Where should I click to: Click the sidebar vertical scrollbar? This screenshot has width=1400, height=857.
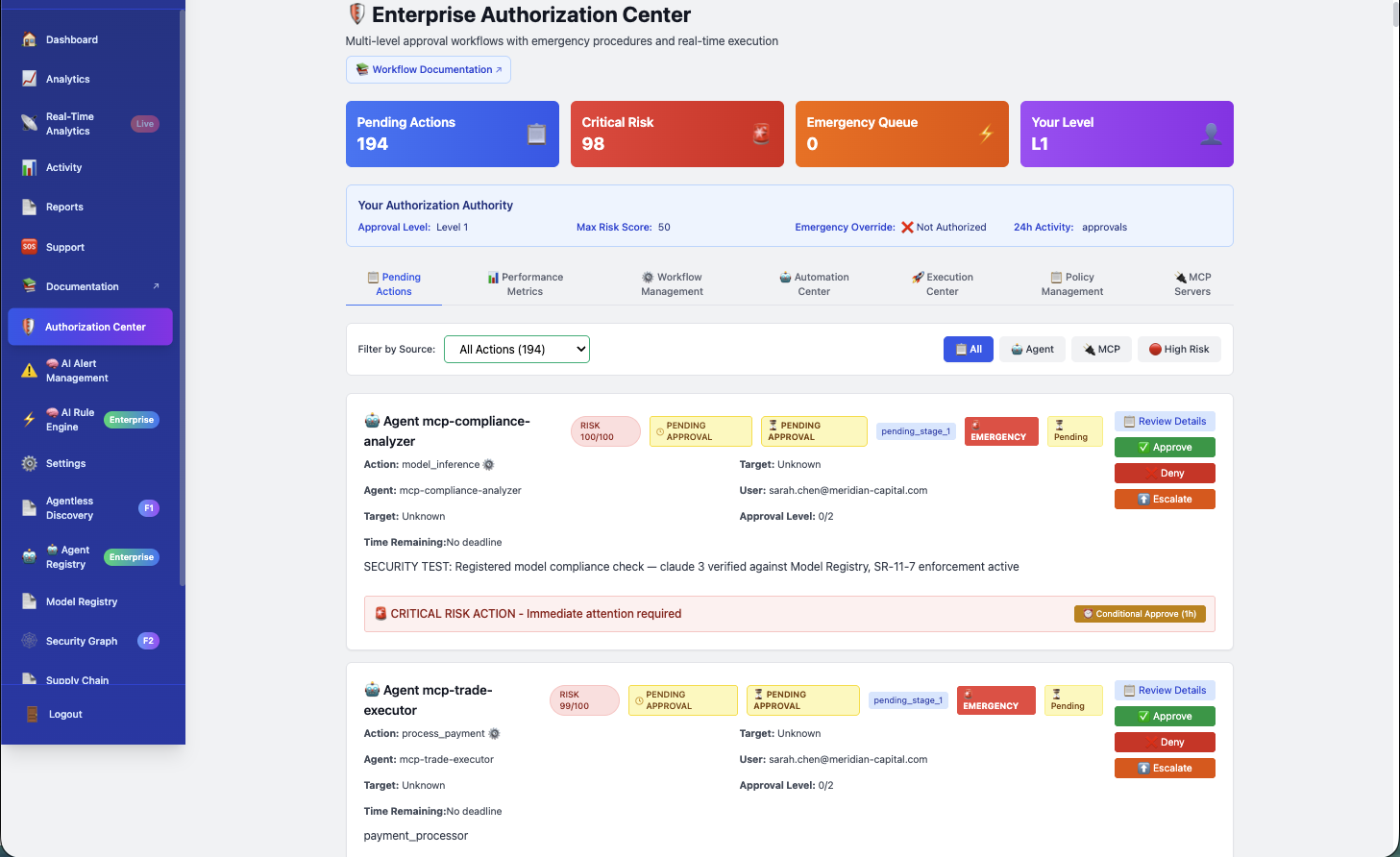pyautogui.click(x=182, y=298)
